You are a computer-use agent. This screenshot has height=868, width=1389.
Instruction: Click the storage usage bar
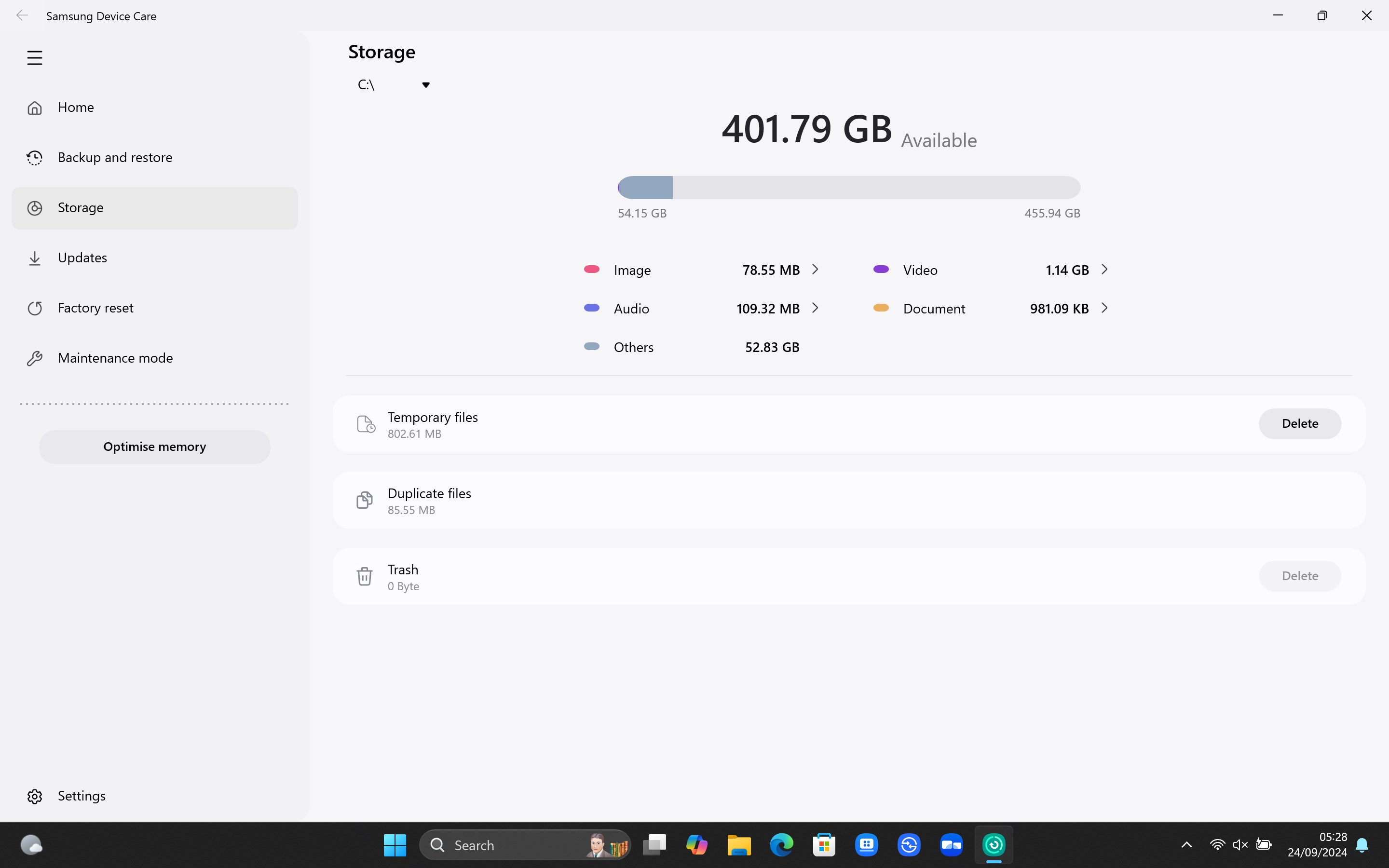(x=848, y=188)
